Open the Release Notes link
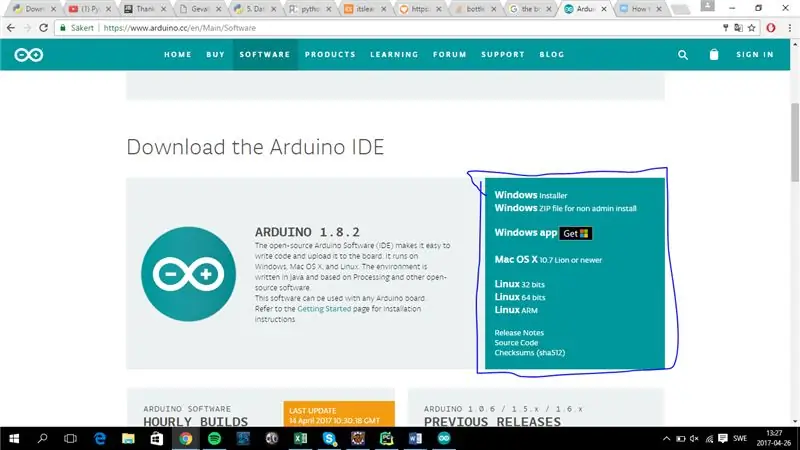 pyautogui.click(x=519, y=333)
